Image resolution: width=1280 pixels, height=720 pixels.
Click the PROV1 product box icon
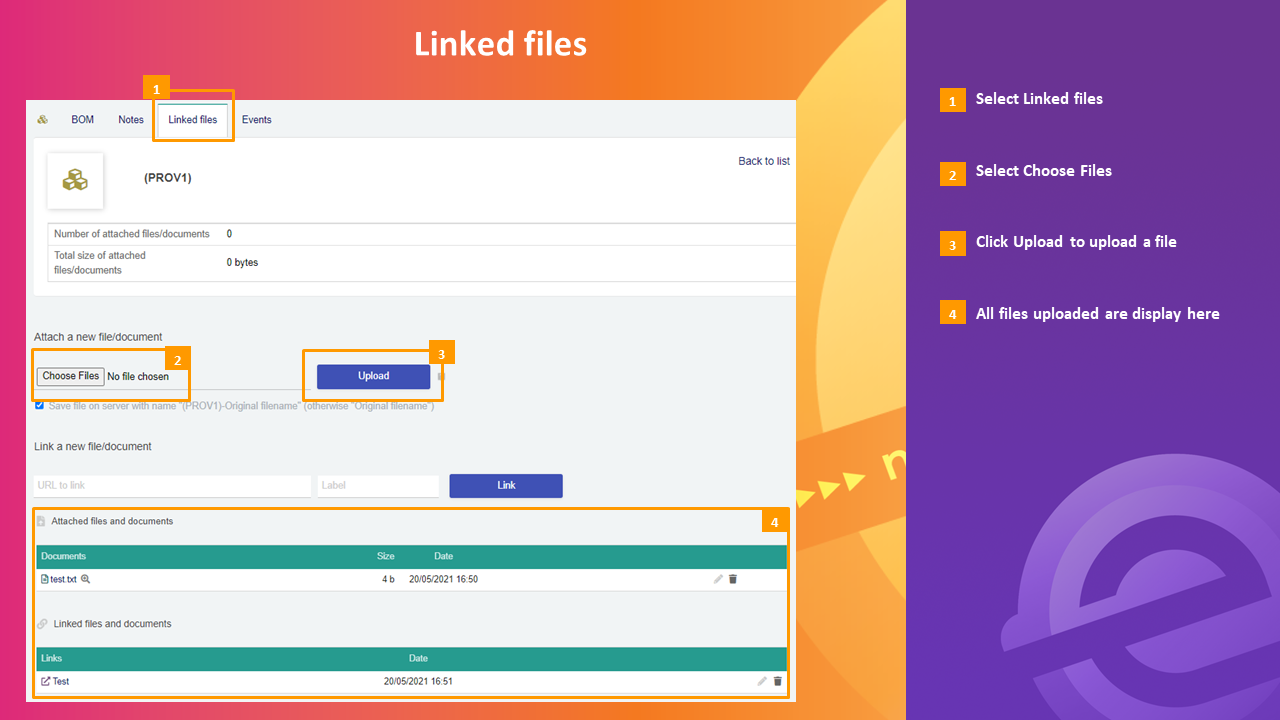click(x=75, y=180)
